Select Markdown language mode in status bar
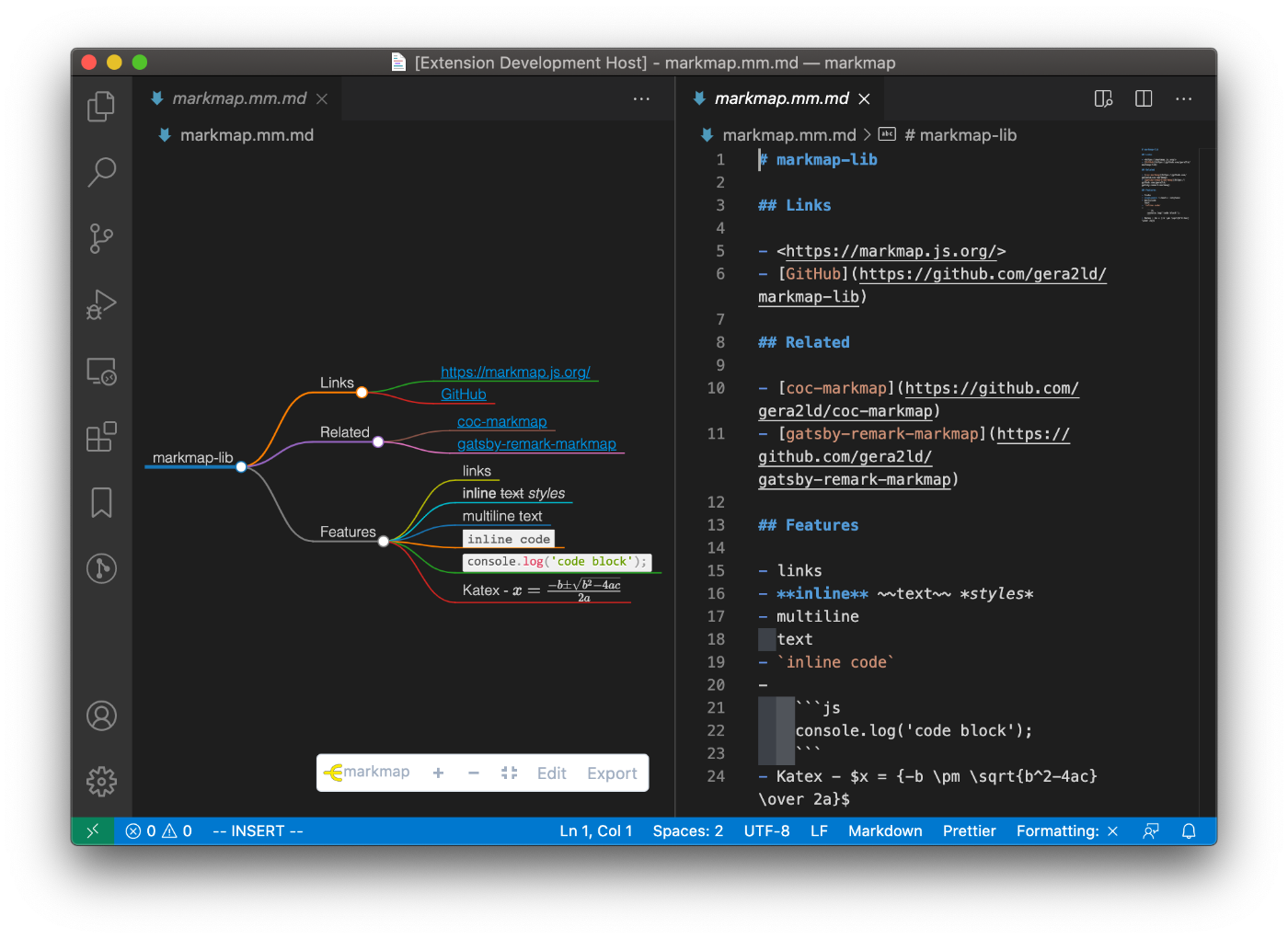The image size is (1288, 939). click(884, 831)
